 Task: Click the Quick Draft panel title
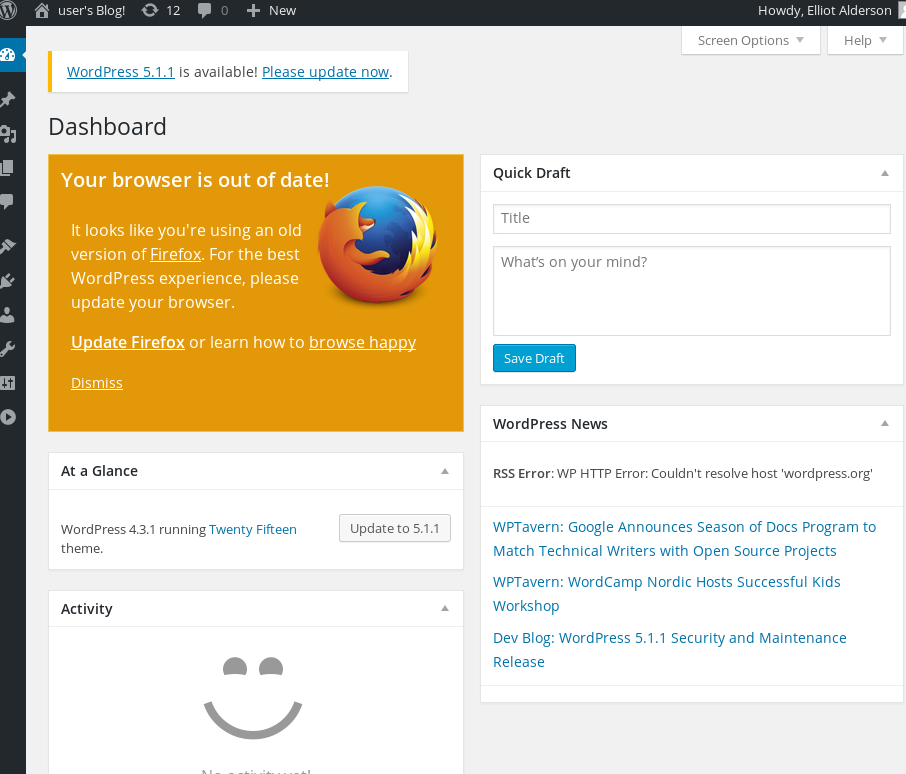pyautogui.click(x=531, y=173)
